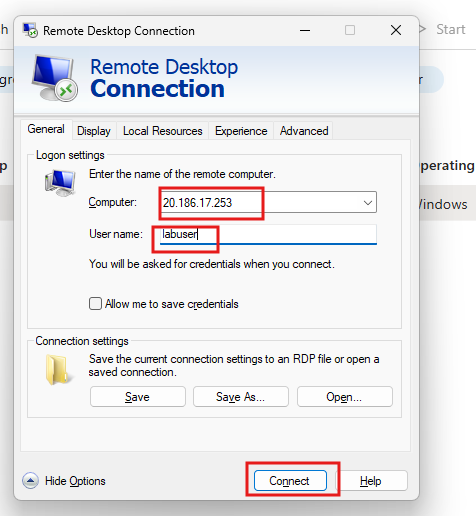
Task: Click the Save As... button
Action: (x=241, y=397)
